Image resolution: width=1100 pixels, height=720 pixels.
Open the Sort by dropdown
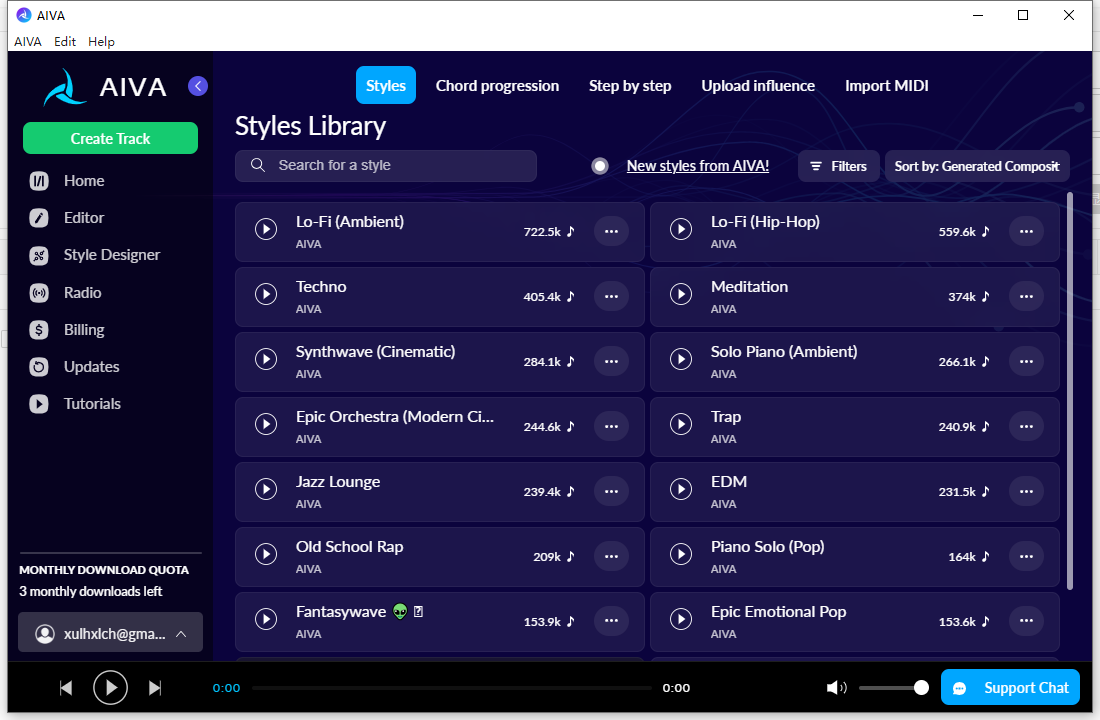click(976, 166)
